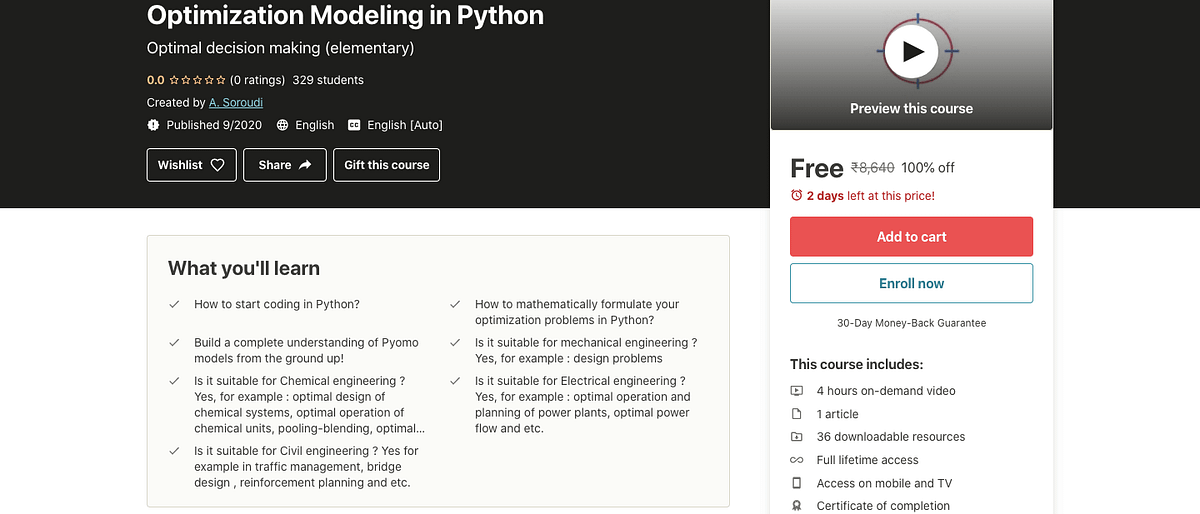The height and width of the screenshot is (514, 1200).
Task: Click checkmark beside mechanical engineering item
Action: 455,342
